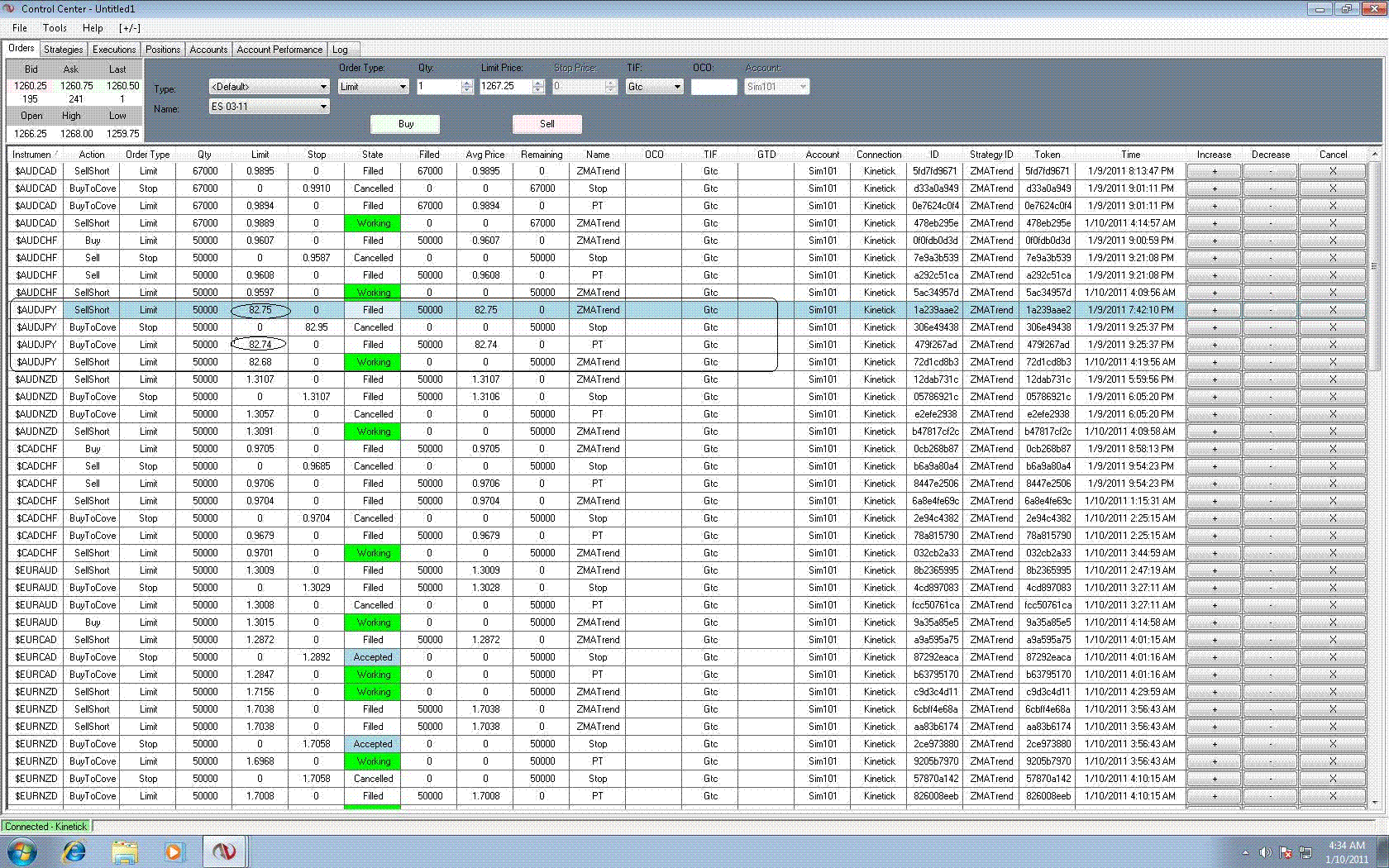Sort orders by the Time column header
The width and height of the screenshot is (1389, 868).
click(x=1130, y=155)
